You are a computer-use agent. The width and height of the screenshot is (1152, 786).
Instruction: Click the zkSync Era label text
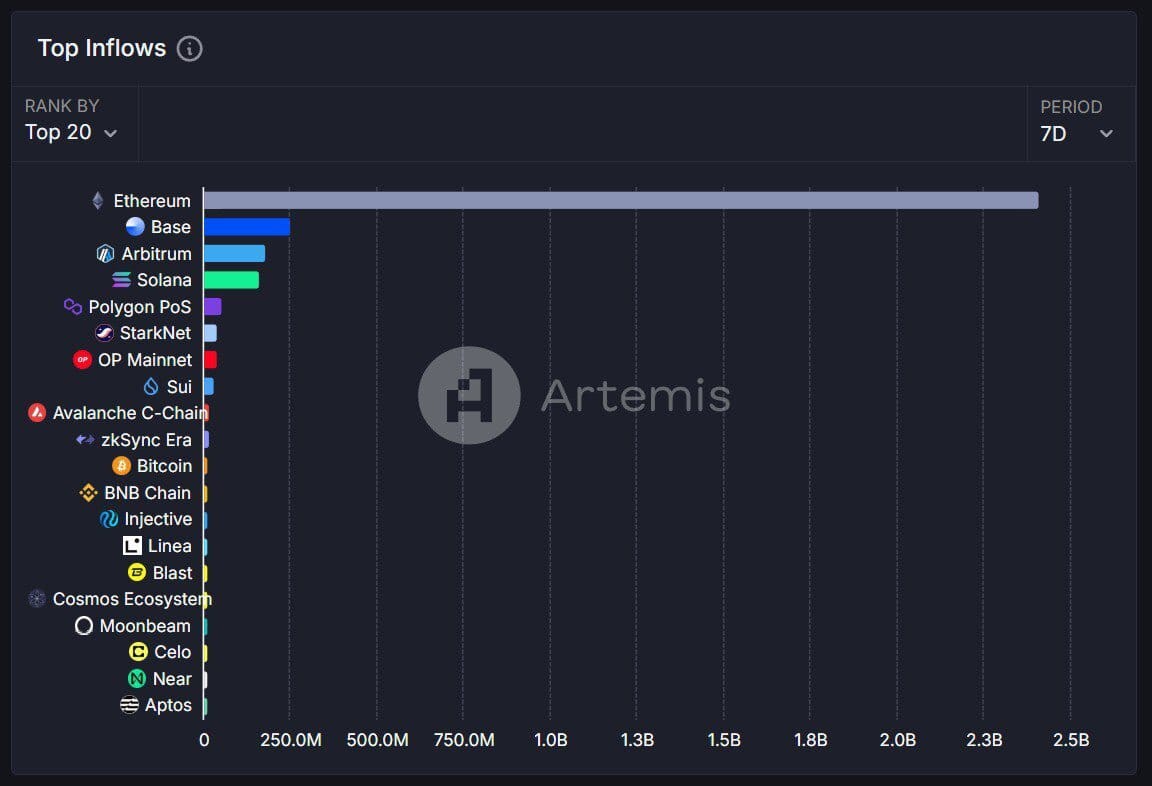(x=146, y=440)
